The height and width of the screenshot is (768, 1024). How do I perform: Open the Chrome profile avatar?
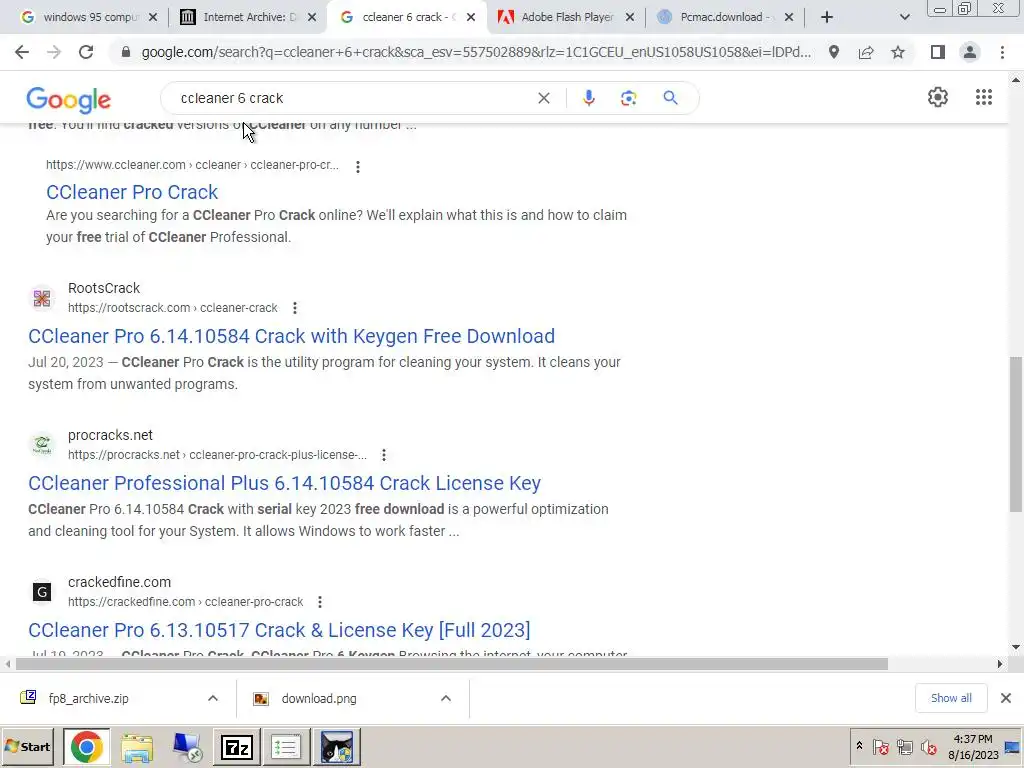[x=970, y=52]
